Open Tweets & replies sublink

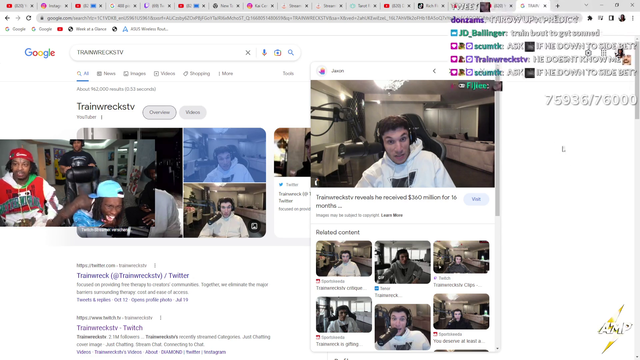pyautogui.click(x=93, y=300)
